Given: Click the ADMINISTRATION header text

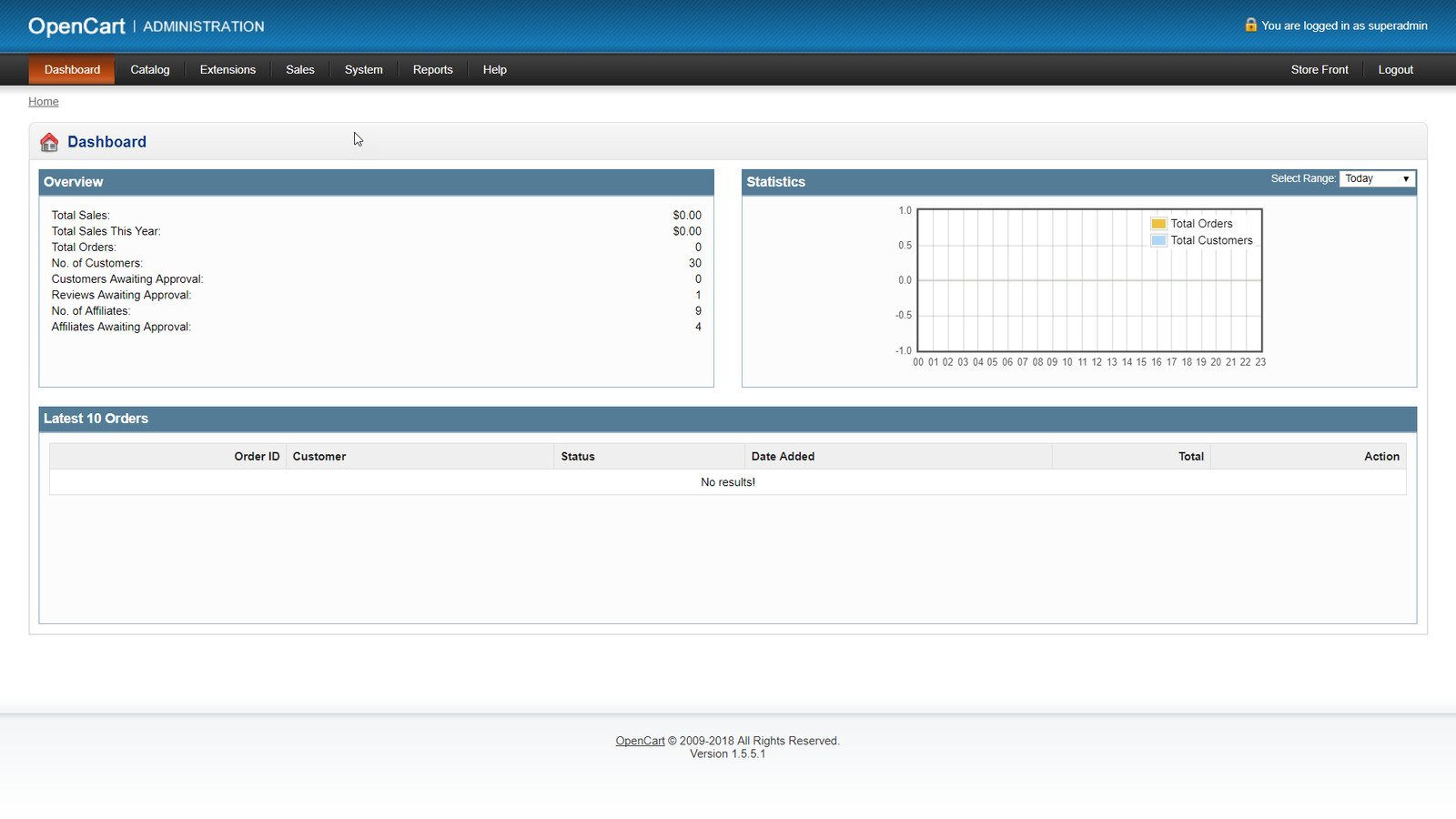Looking at the screenshot, I should pyautogui.click(x=204, y=26).
